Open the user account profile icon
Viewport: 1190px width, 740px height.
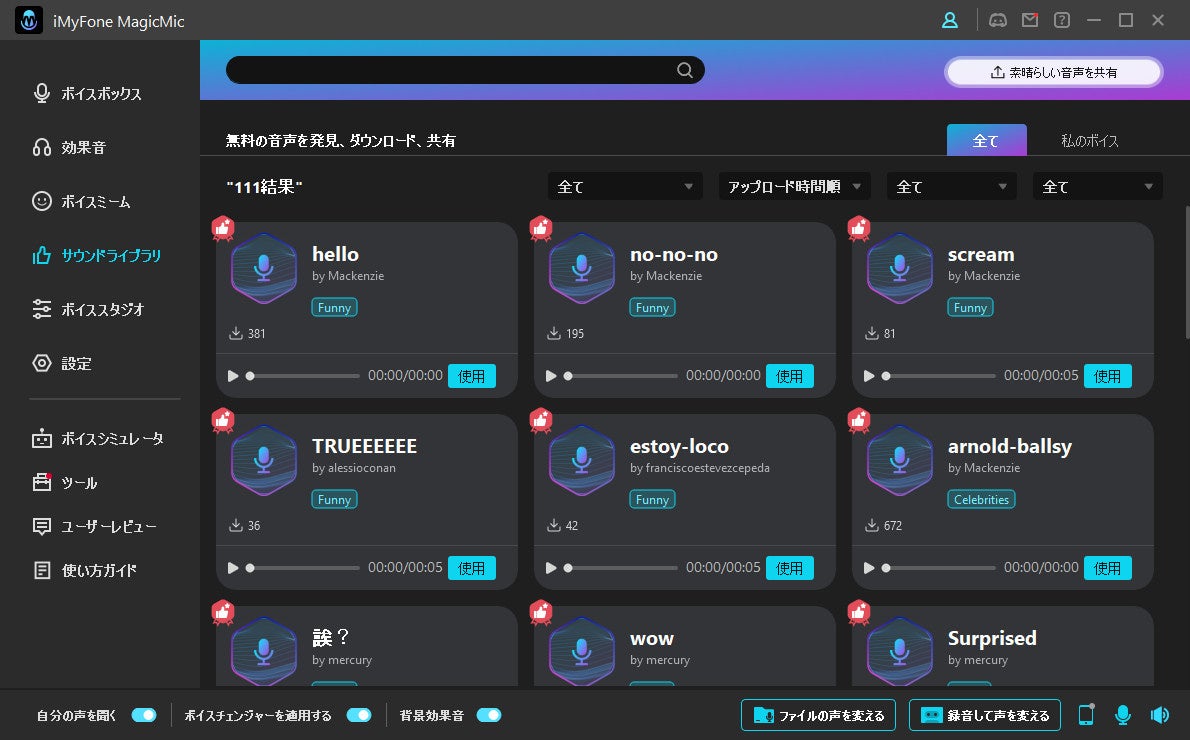tap(949, 20)
